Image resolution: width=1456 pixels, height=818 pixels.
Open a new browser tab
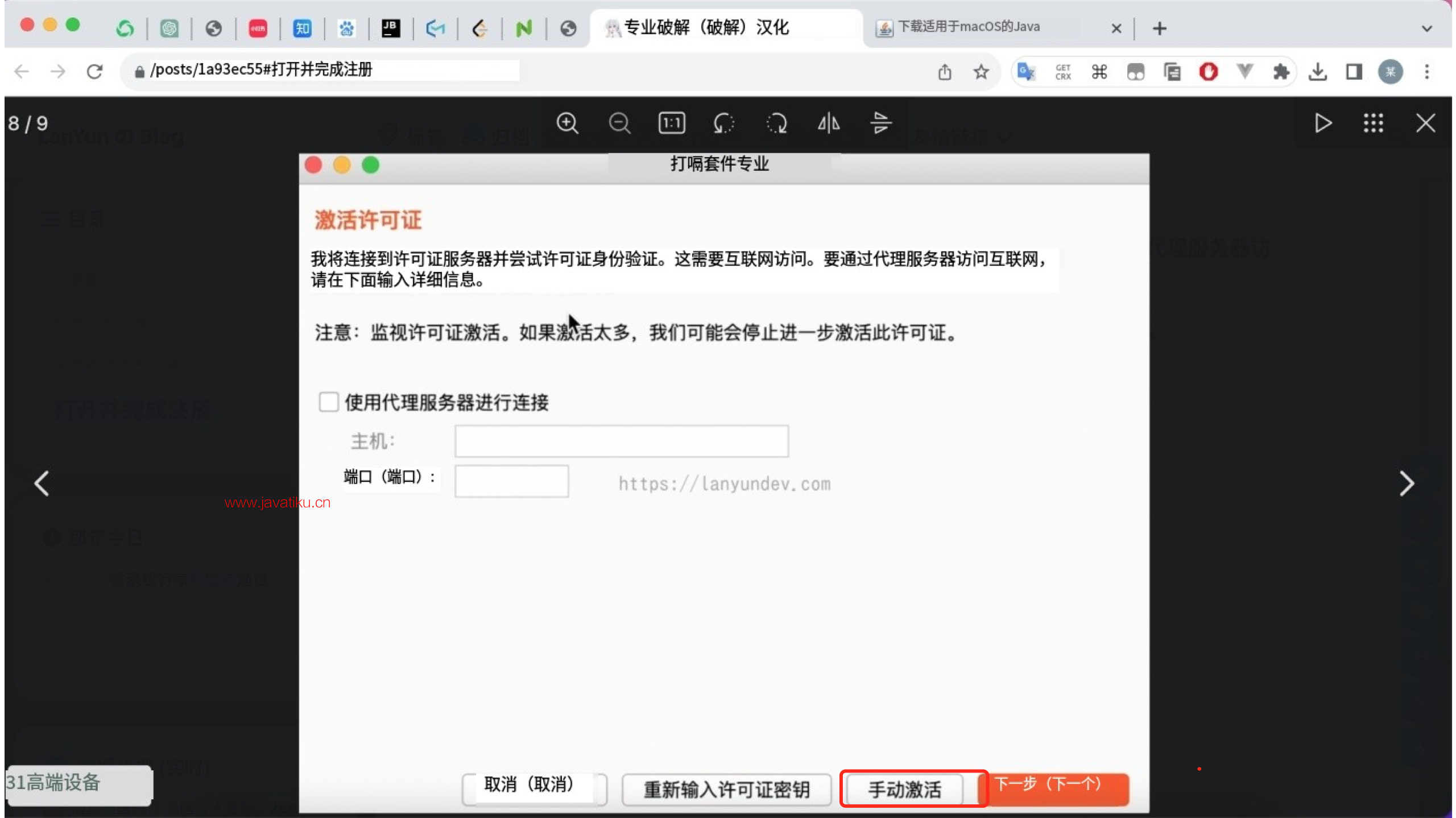[x=1159, y=28]
